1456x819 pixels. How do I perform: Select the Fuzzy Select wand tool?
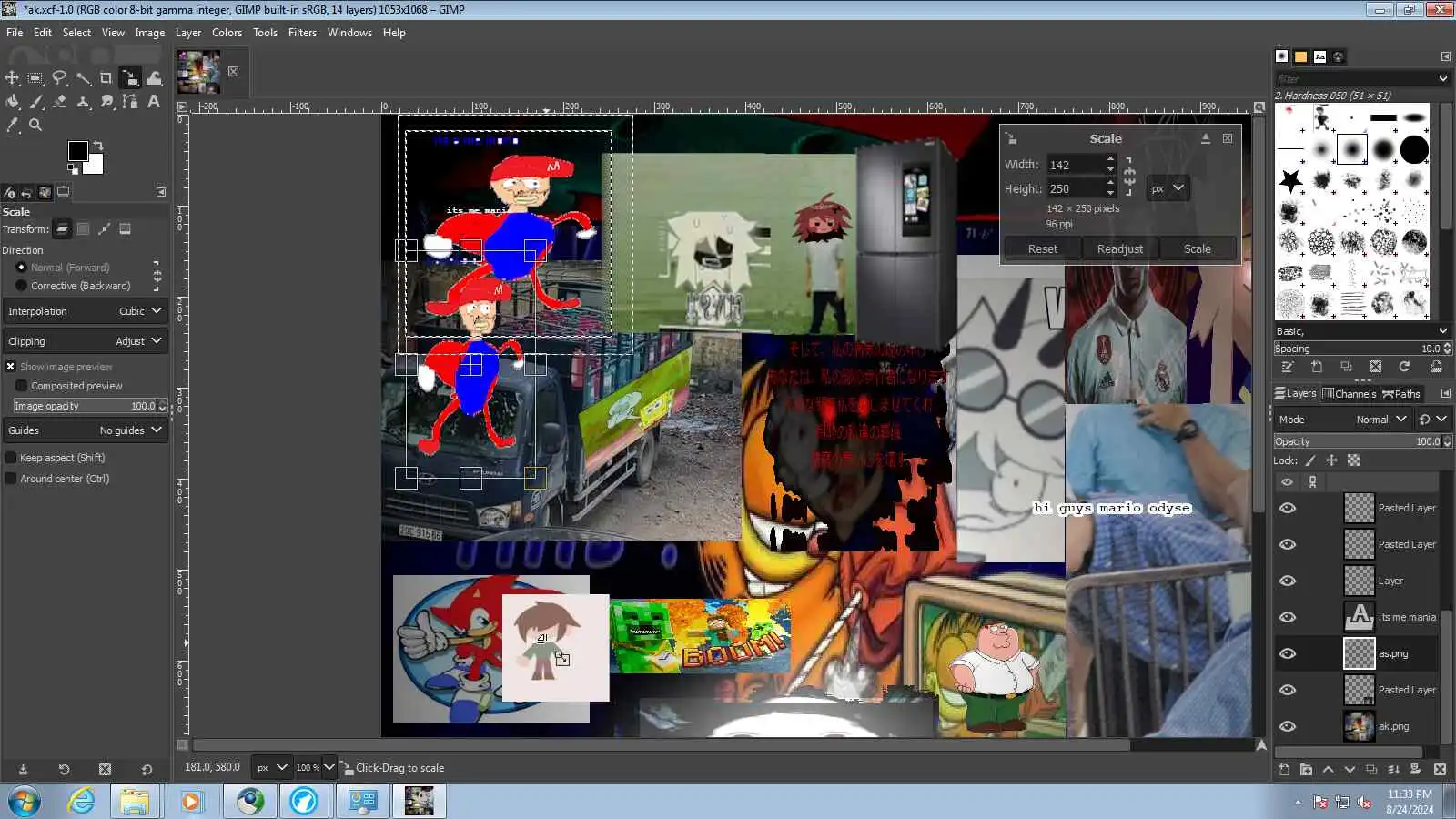(x=83, y=78)
